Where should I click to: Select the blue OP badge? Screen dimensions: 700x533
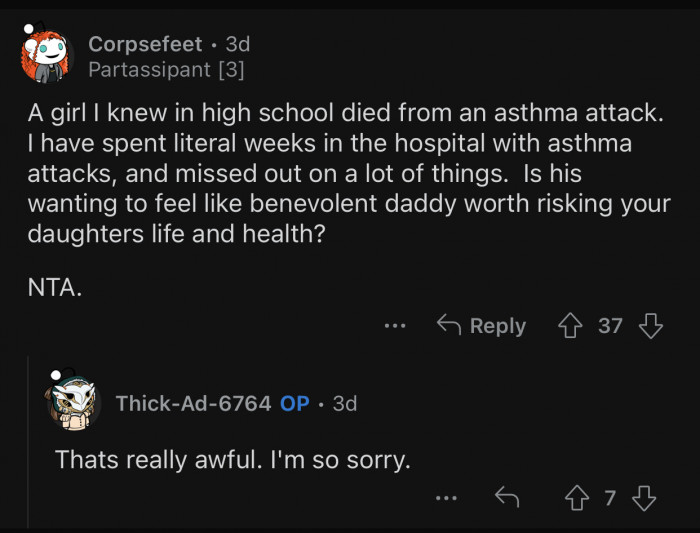click(295, 403)
